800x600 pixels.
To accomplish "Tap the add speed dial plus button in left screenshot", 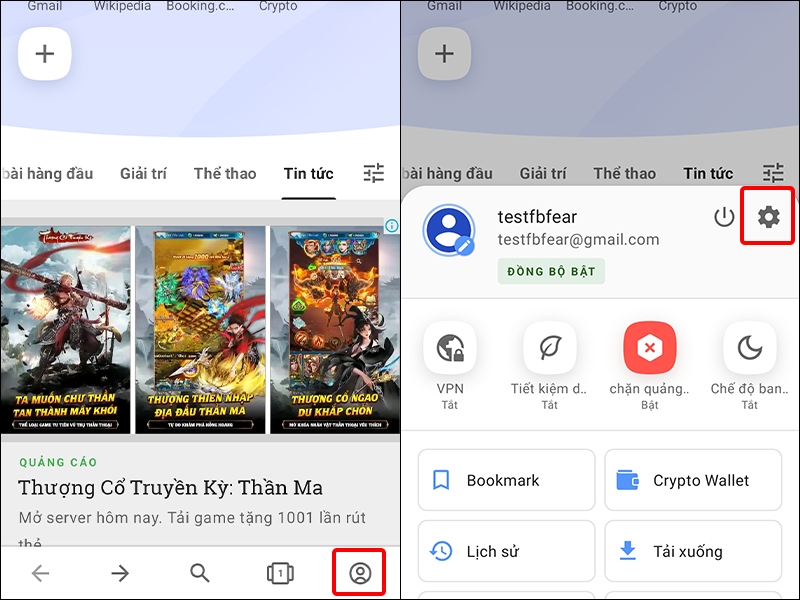I will tap(45, 54).
